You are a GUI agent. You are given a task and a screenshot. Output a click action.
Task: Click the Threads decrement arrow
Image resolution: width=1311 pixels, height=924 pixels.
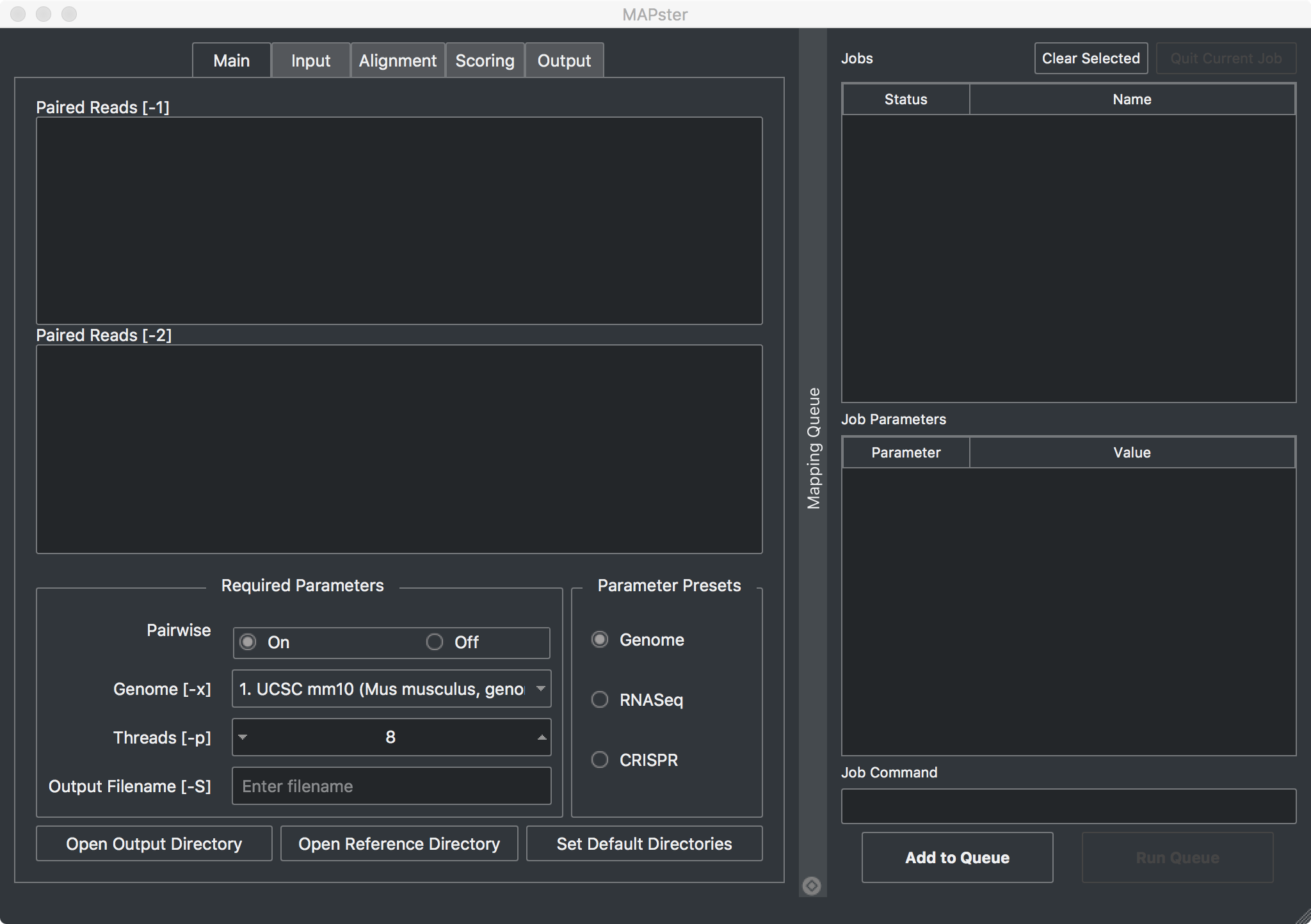pyautogui.click(x=243, y=737)
